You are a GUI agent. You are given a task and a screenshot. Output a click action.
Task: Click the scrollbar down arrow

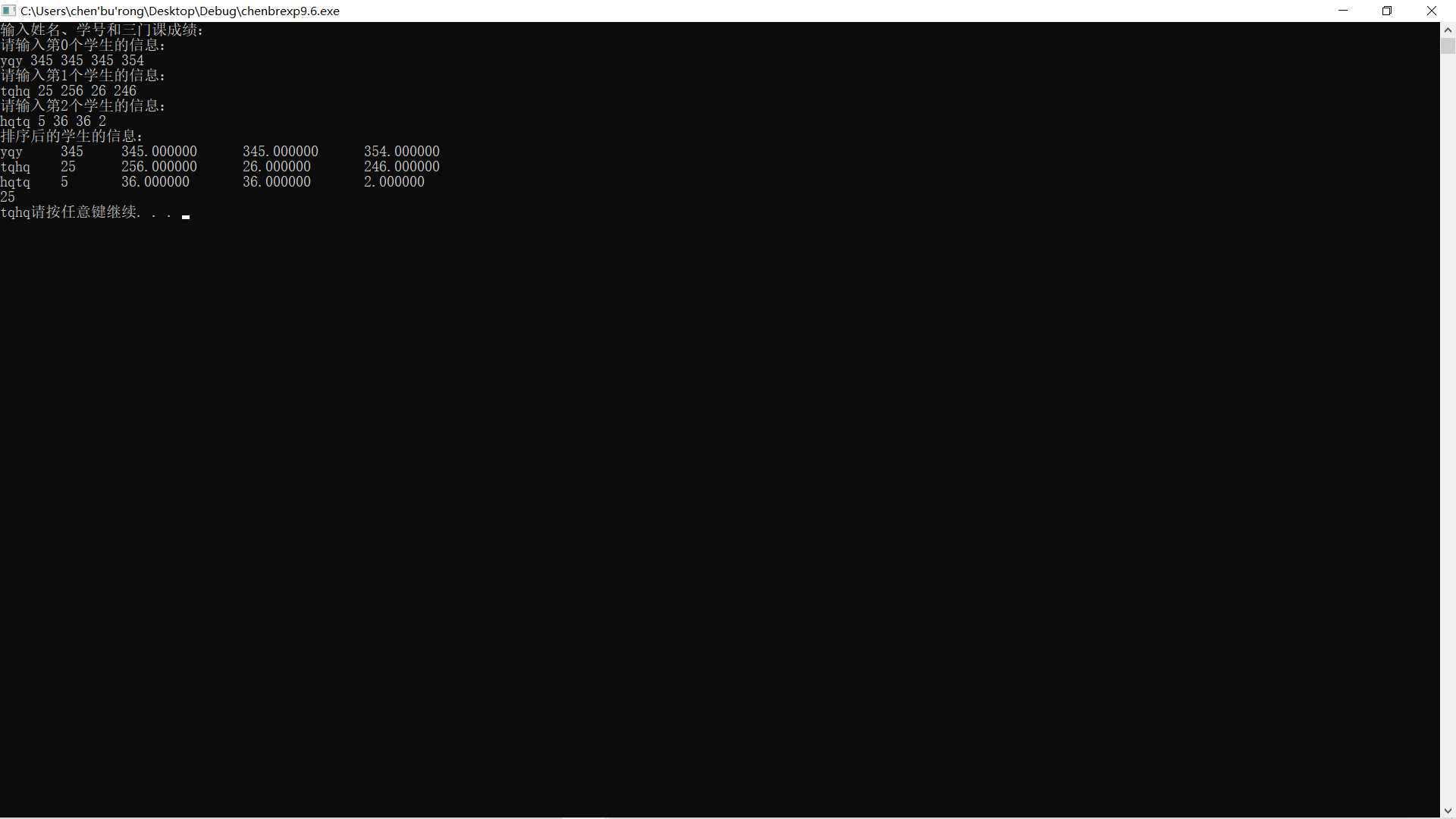tap(1448, 811)
